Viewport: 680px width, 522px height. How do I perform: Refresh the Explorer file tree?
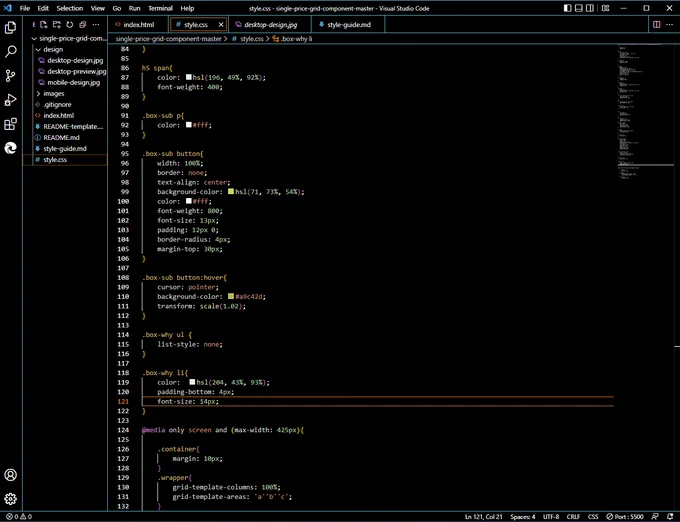coord(69,25)
